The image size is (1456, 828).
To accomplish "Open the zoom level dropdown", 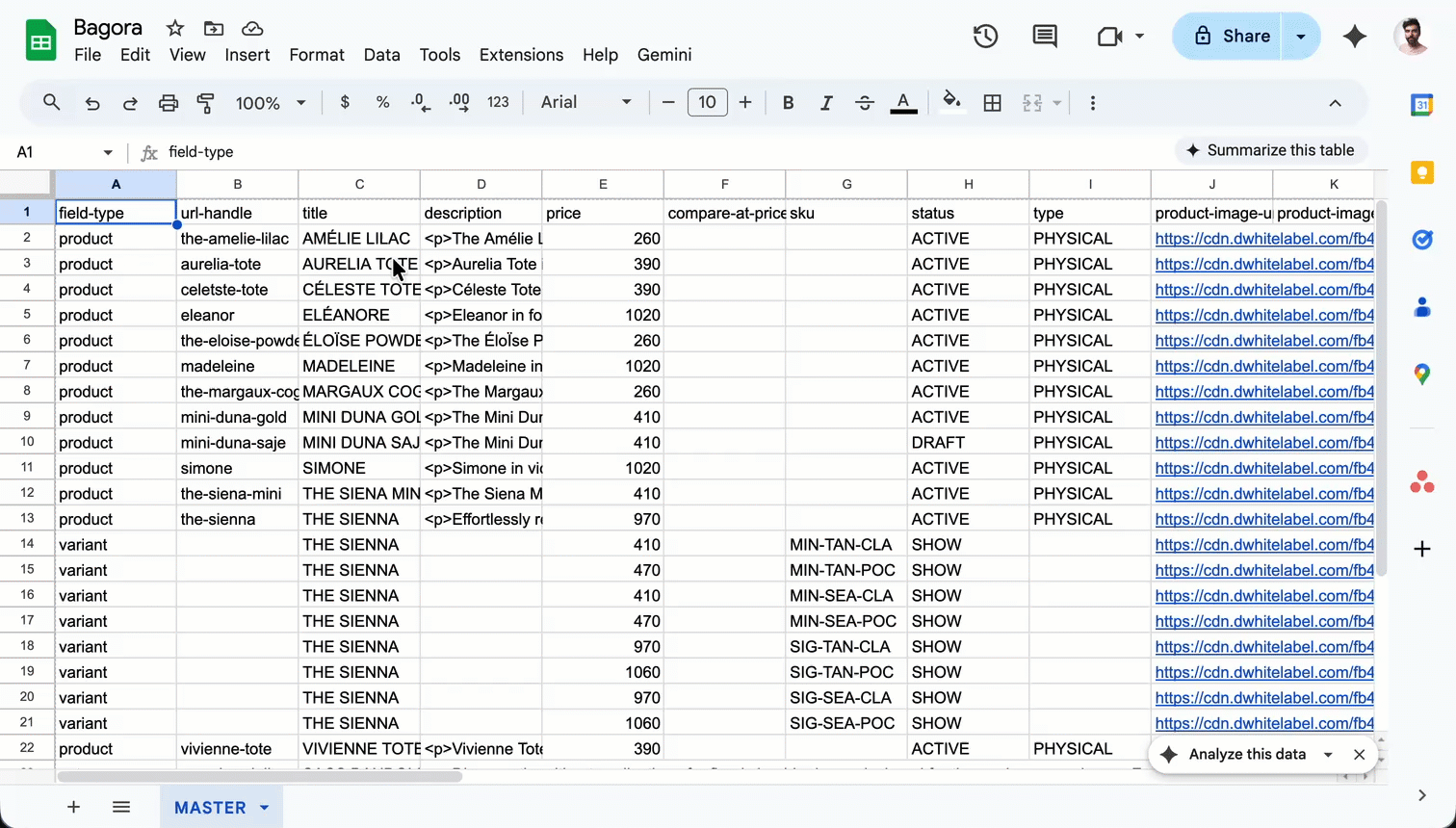I will pos(271,102).
